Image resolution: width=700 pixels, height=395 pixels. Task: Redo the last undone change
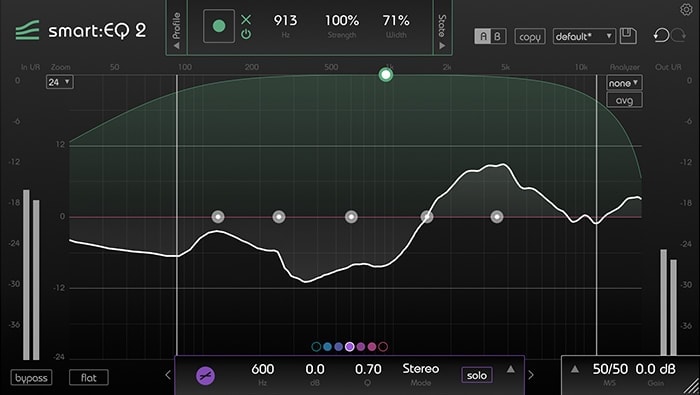point(678,35)
